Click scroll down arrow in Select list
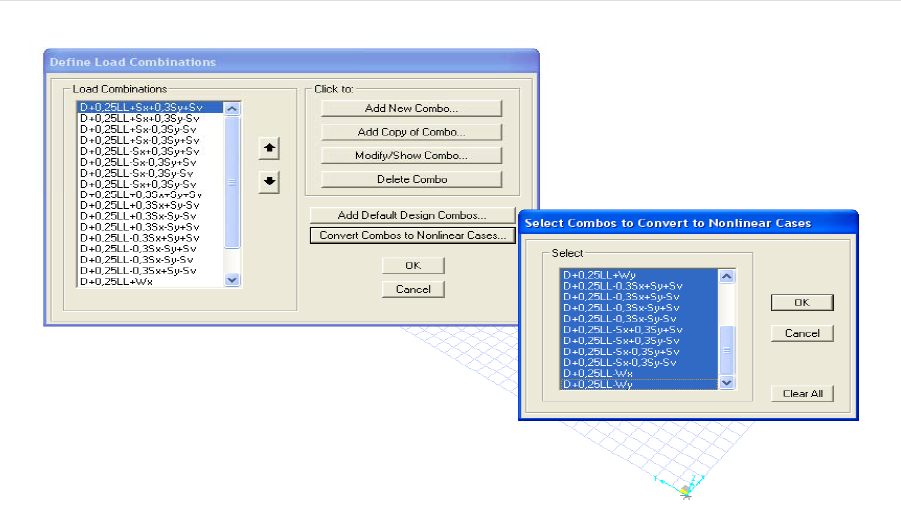This screenshot has height=512, width=901. point(726,382)
